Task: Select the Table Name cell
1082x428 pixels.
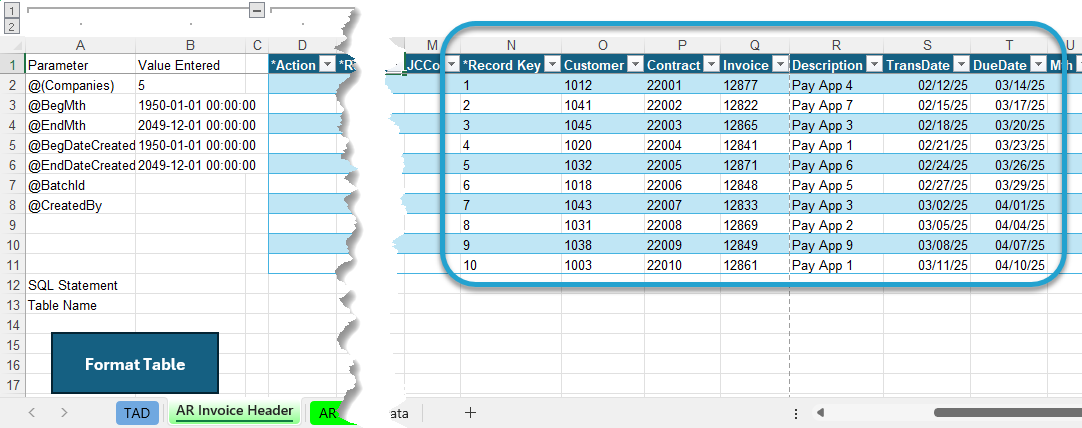Action: (81, 305)
